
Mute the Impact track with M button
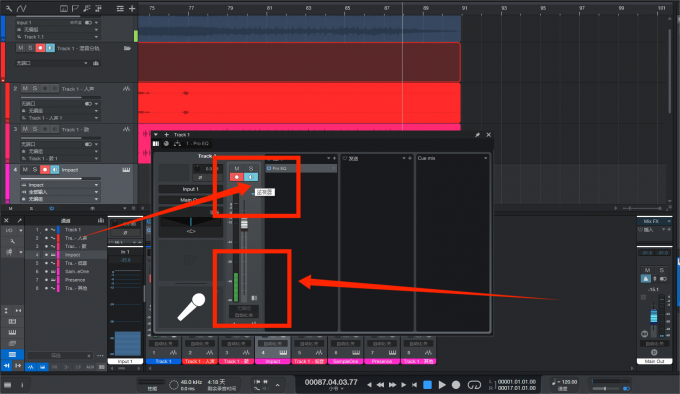25,170
